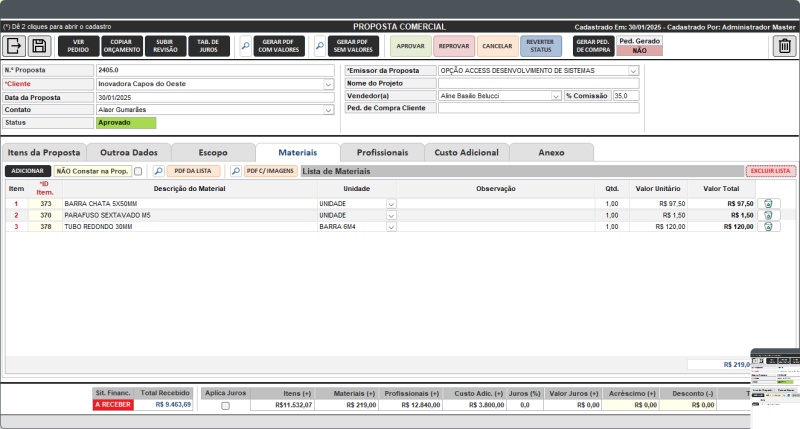Click the save floppy disk icon

(39, 46)
